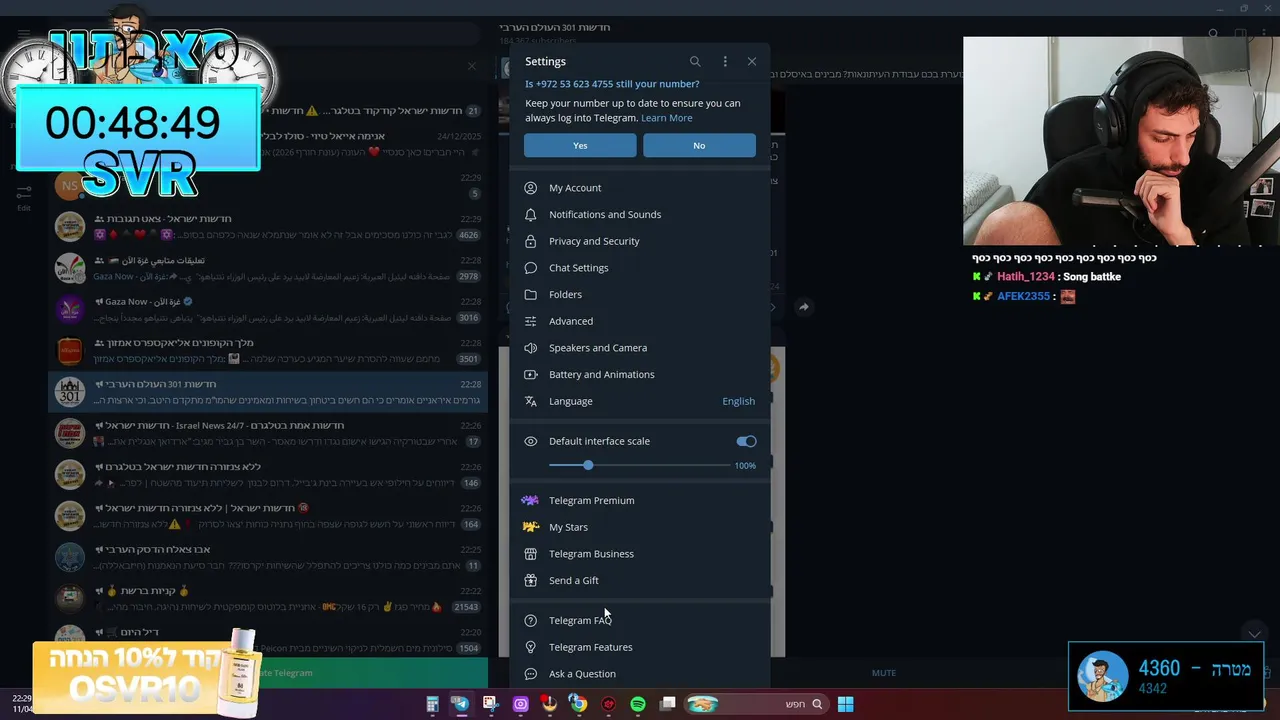Open Telegram Features
Viewport: 1280px width, 720px height.
tap(640, 647)
